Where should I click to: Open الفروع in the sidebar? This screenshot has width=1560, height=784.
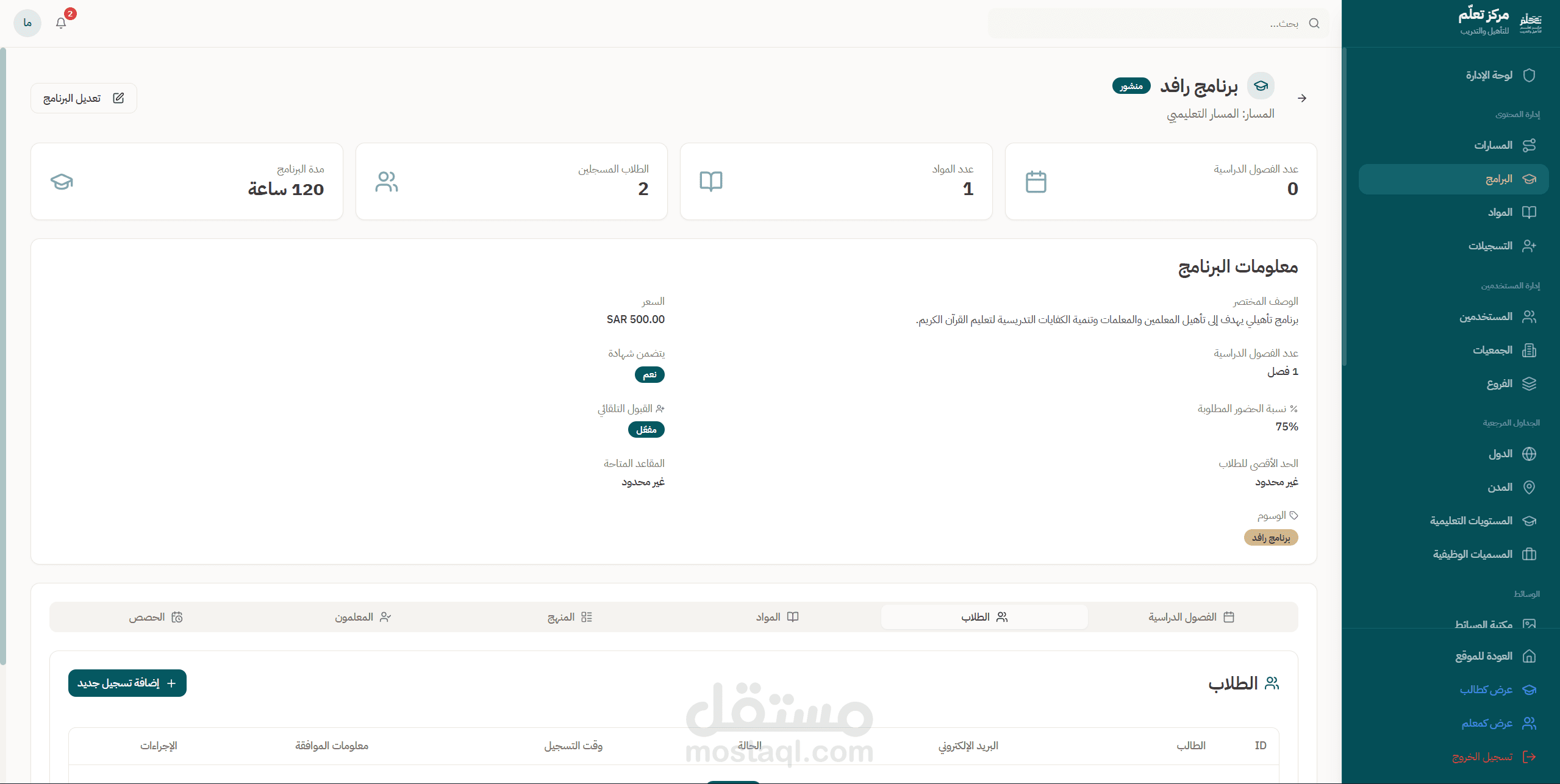(1499, 383)
